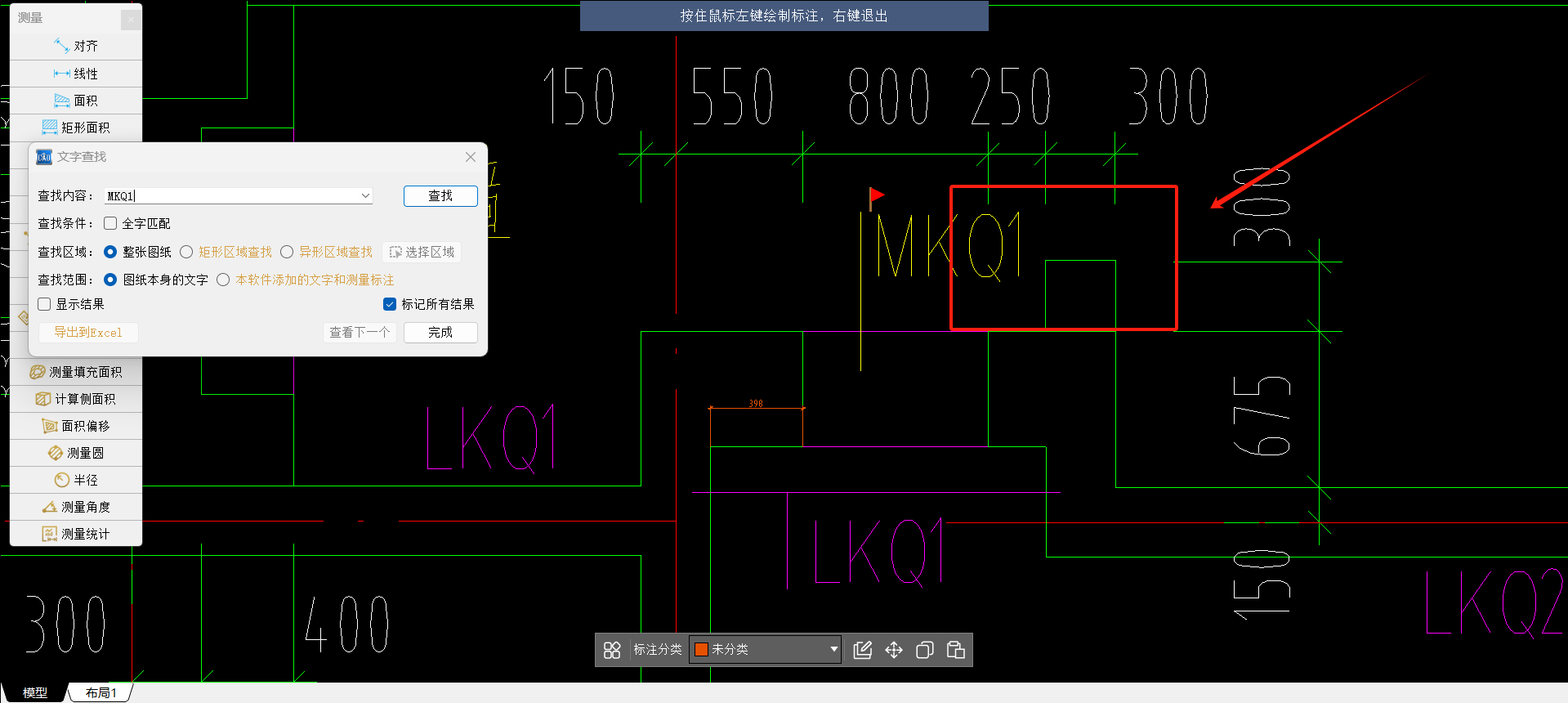Select the 线性 linear measurement tool

[x=76, y=74]
